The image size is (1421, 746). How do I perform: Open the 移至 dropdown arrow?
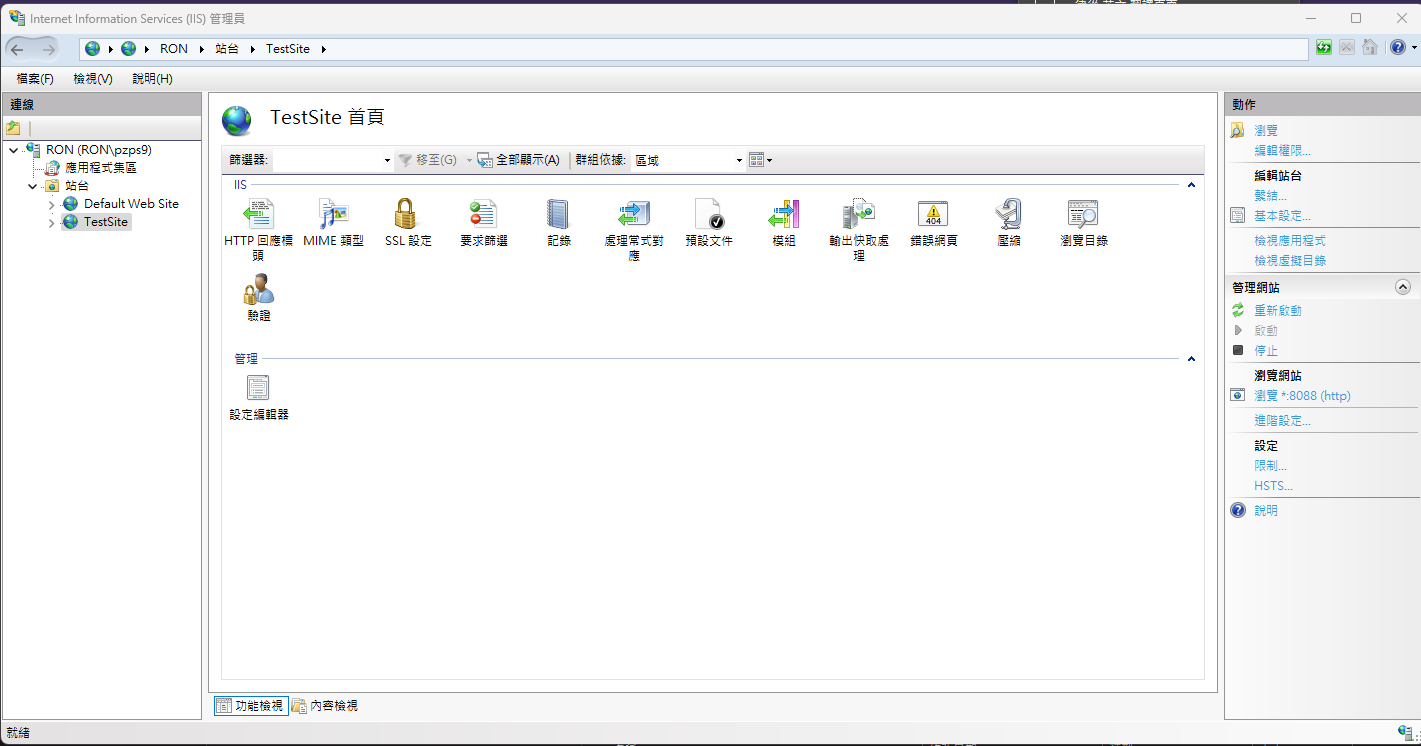pos(469,160)
